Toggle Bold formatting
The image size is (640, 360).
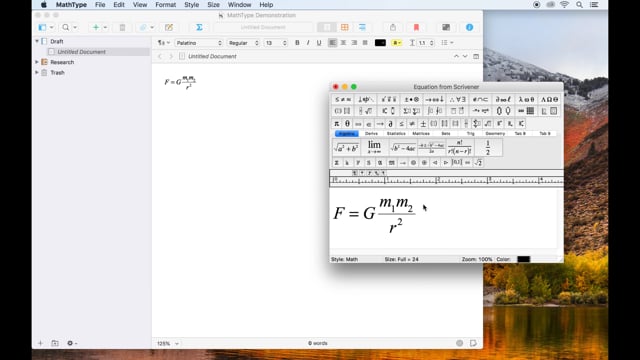297,43
